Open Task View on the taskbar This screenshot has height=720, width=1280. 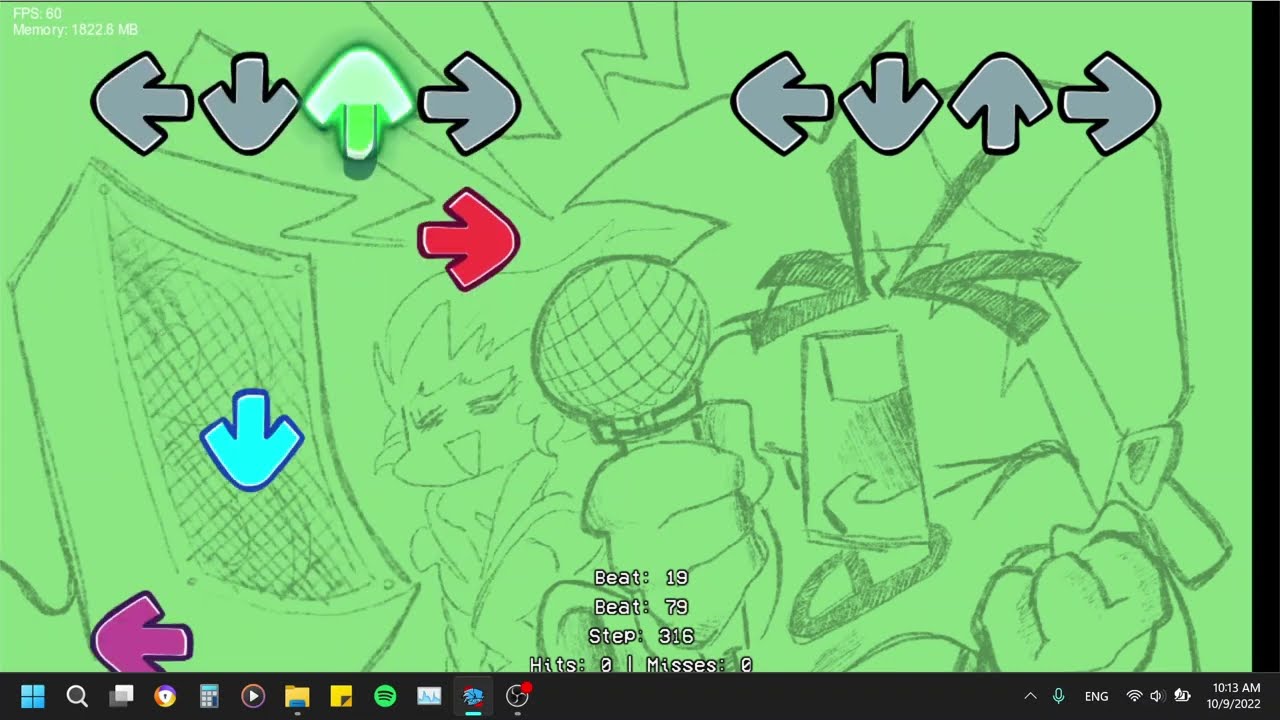coord(121,696)
